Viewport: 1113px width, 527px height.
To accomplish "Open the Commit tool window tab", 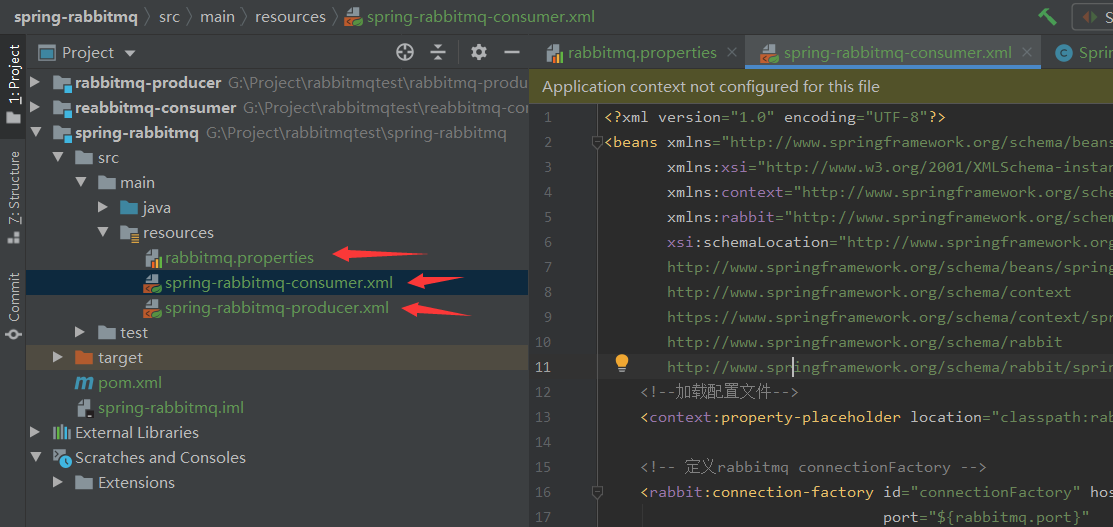I will click(13, 305).
